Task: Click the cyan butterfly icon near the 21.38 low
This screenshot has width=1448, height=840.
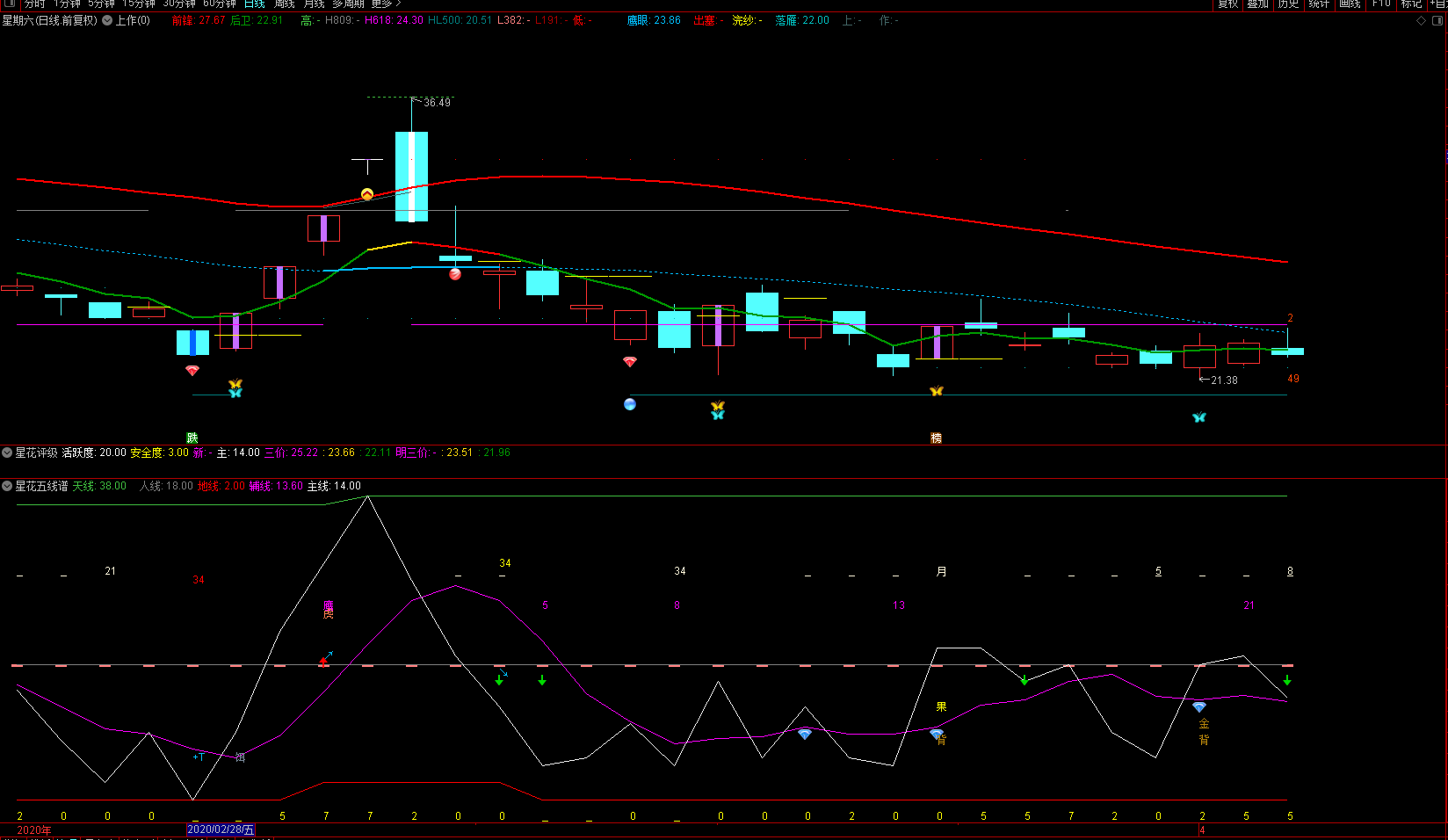Action: click(x=1199, y=417)
